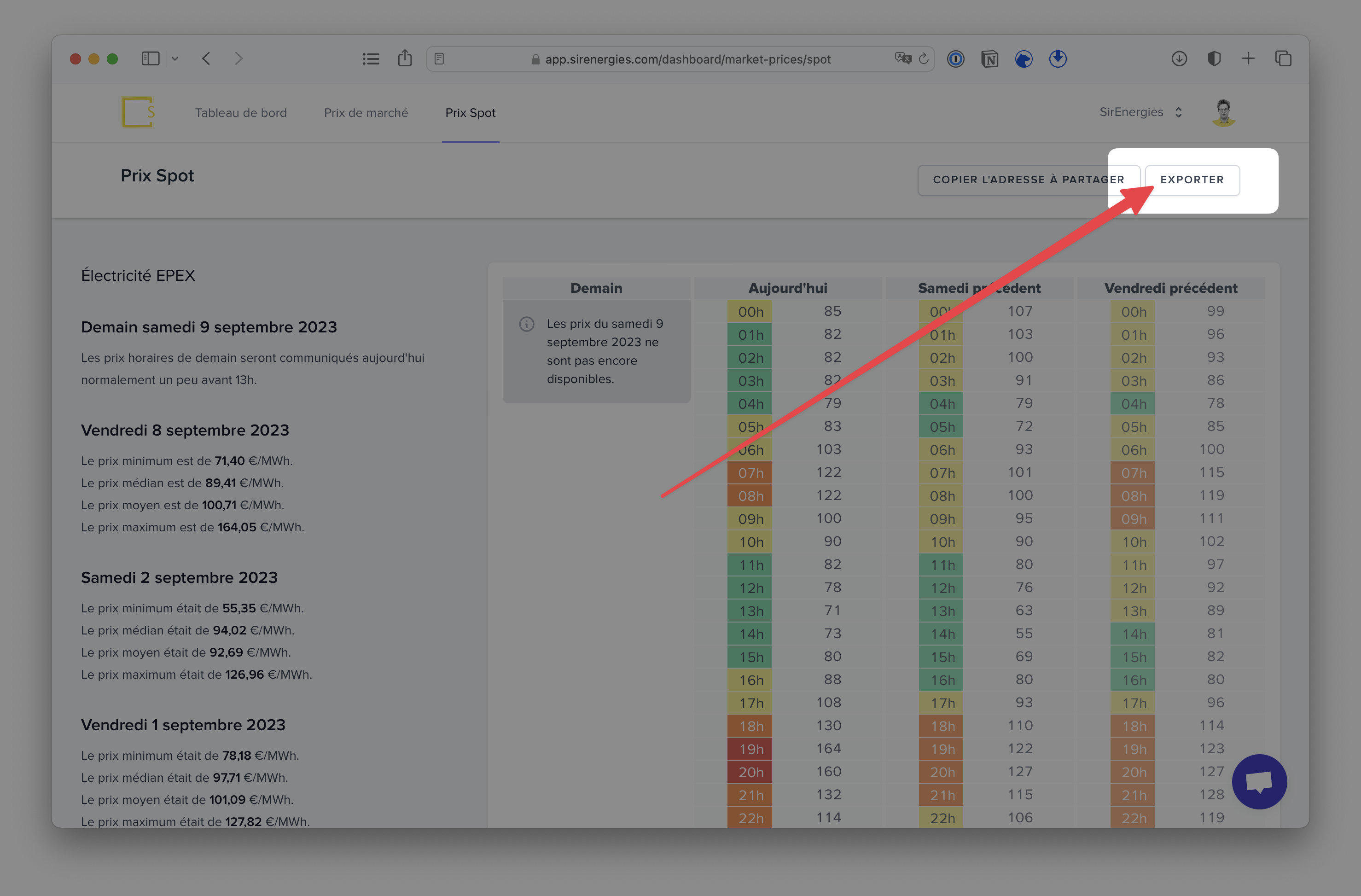Reload the page with refresh icon
This screenshot has height=896, width=1361.
click(924, 59)
